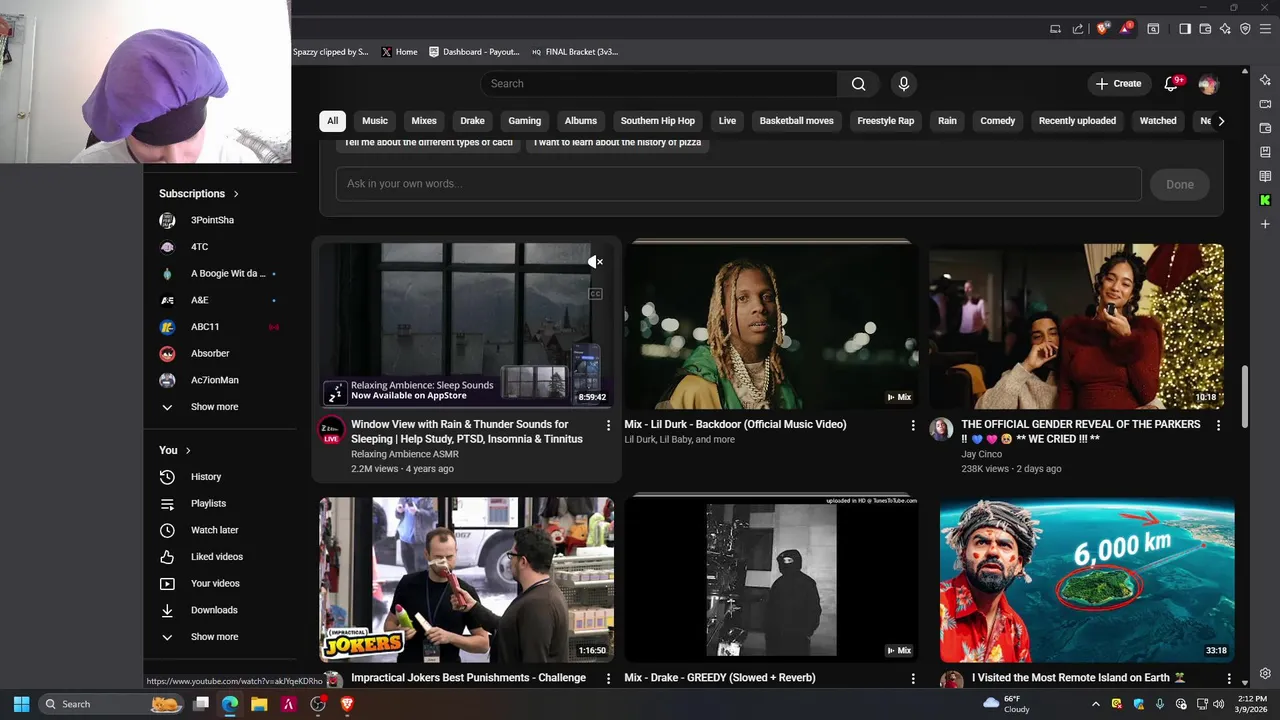Screen dimensions: 1280x720
Task: Open Windows Start menu
Action: (21, 704)
